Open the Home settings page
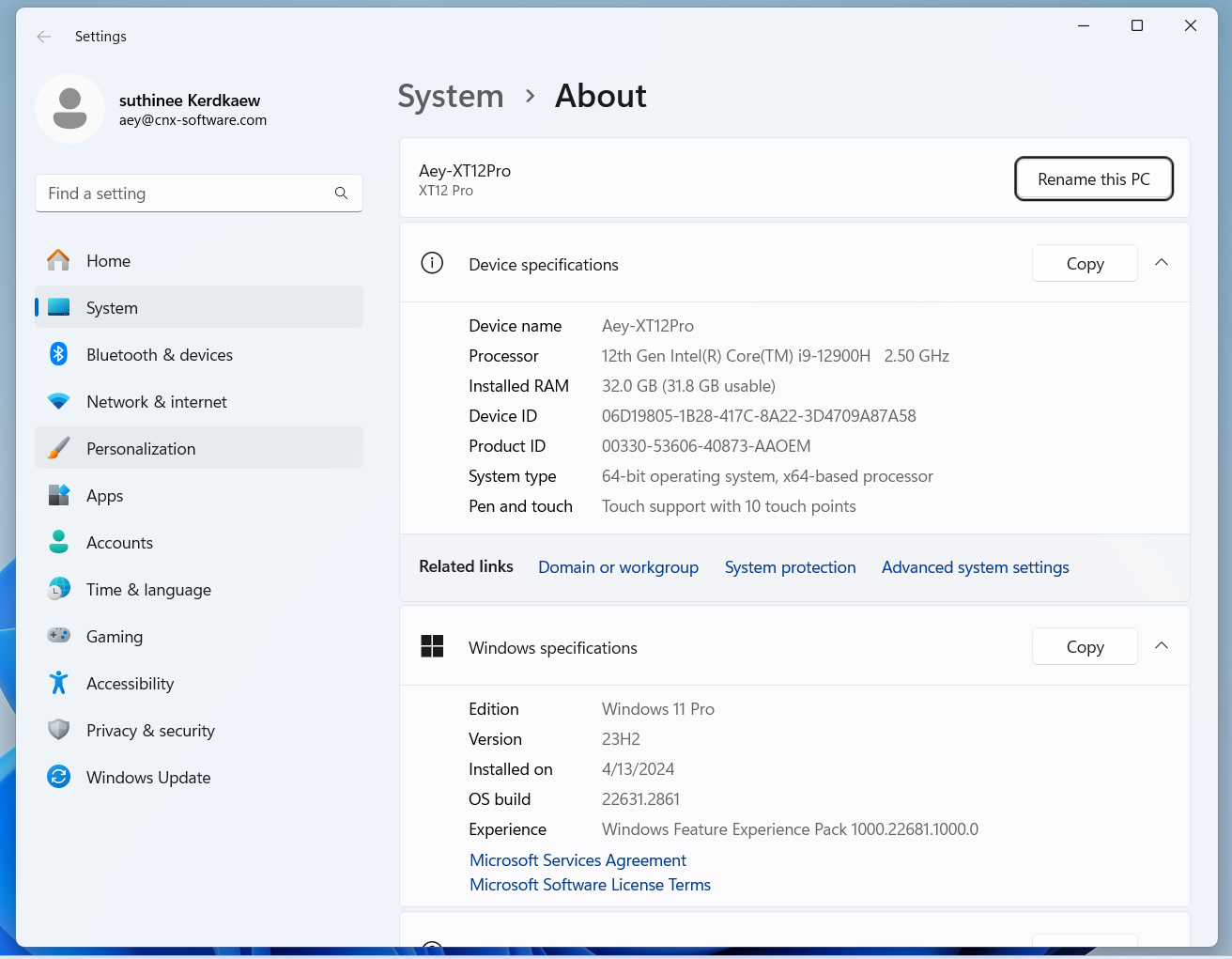 [x=199, y=260]
